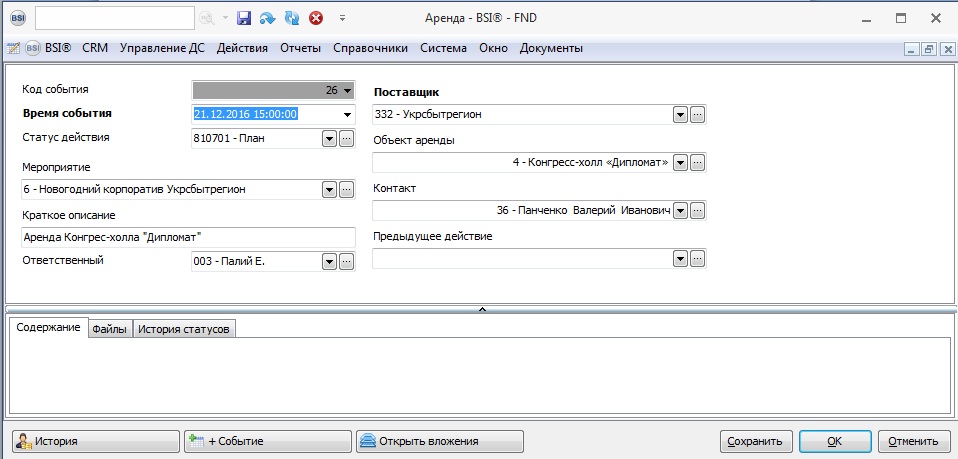
Task: Expand the Статус действия dropdown
Action: point(329,138)
